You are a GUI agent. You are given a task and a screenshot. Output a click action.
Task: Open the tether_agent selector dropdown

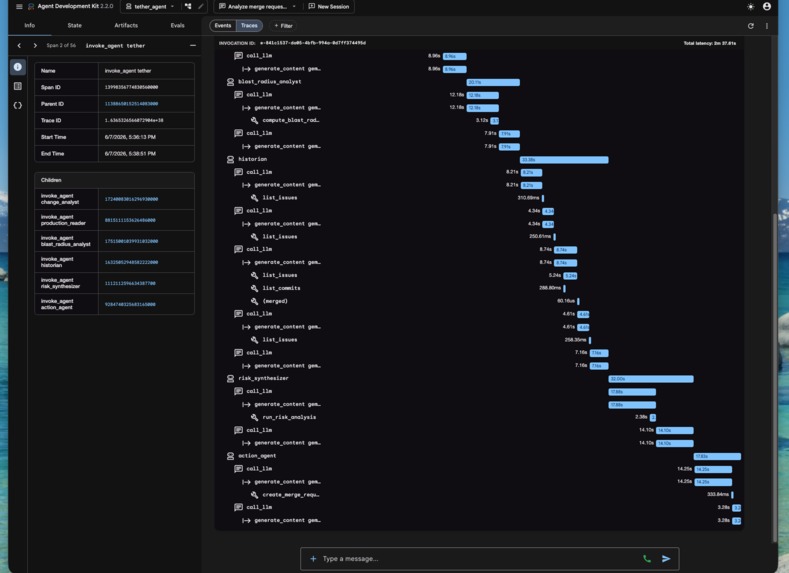pyautogui.click(x=150, y=7)
